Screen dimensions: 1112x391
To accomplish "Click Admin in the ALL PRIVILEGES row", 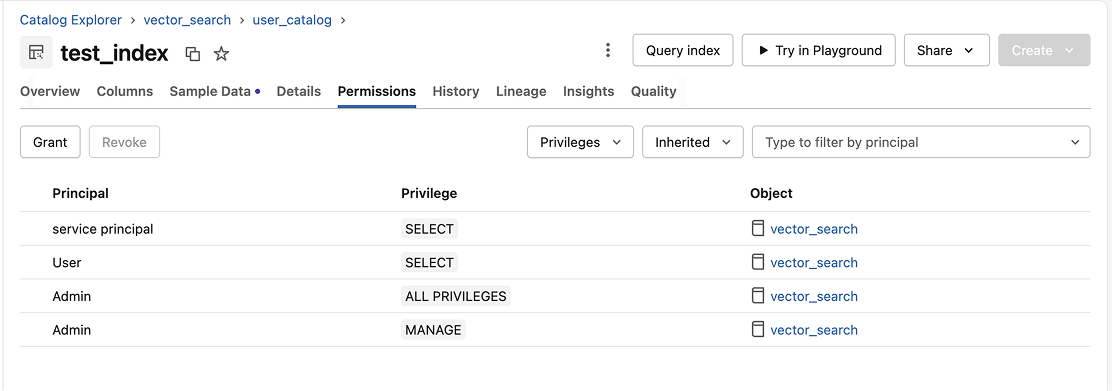I will [x=72, y=297].
